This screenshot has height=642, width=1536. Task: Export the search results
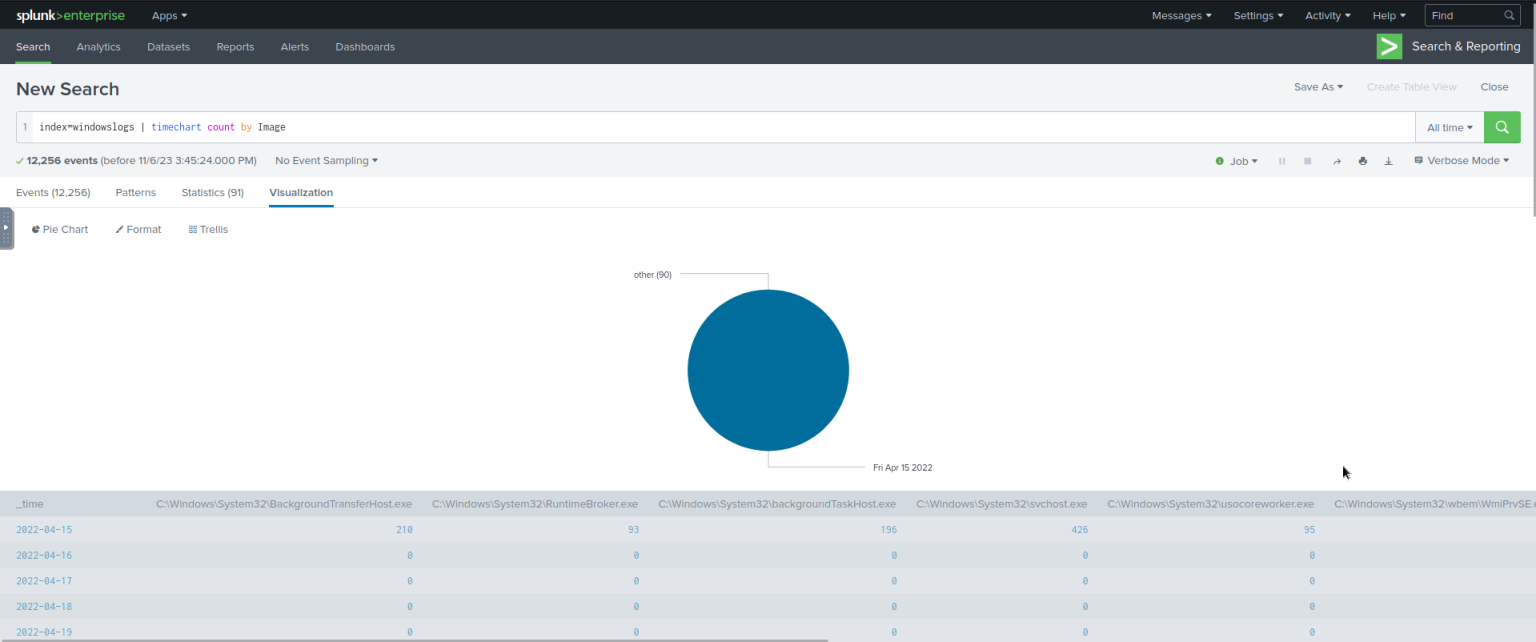[x=1388, y=160]
